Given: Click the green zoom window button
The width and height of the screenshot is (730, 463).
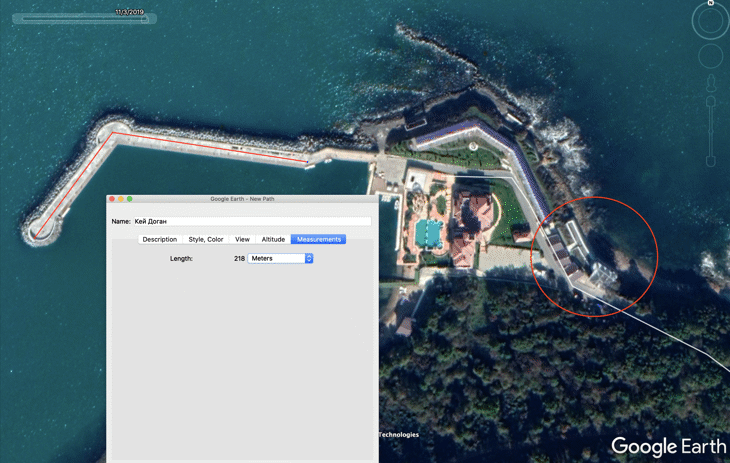Looking at the screenshot, I should click(x=129, y=199).
